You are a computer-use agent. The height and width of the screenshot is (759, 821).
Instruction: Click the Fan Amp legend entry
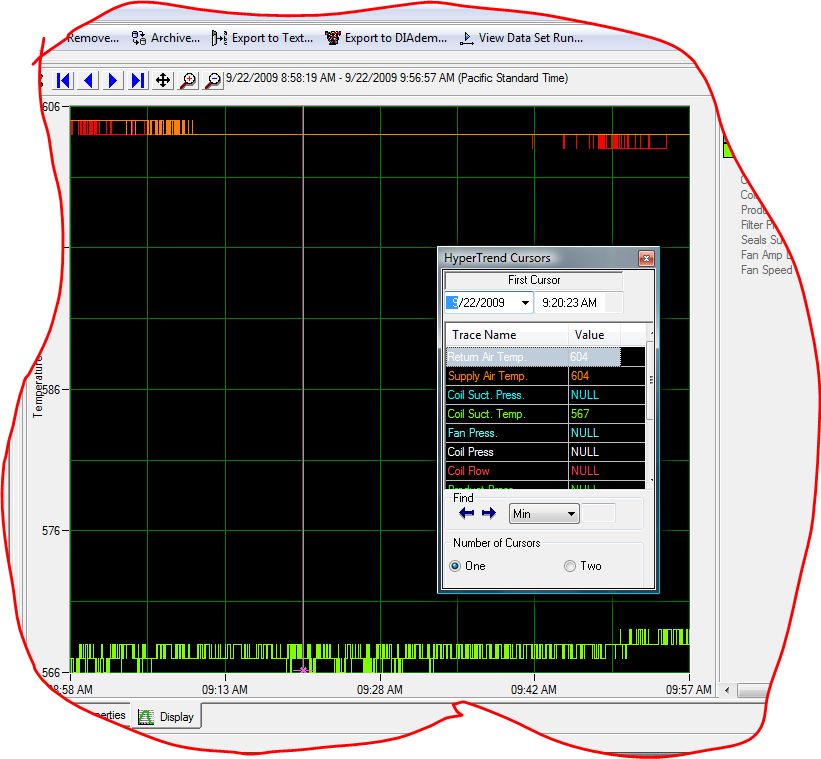coord(766,255)
